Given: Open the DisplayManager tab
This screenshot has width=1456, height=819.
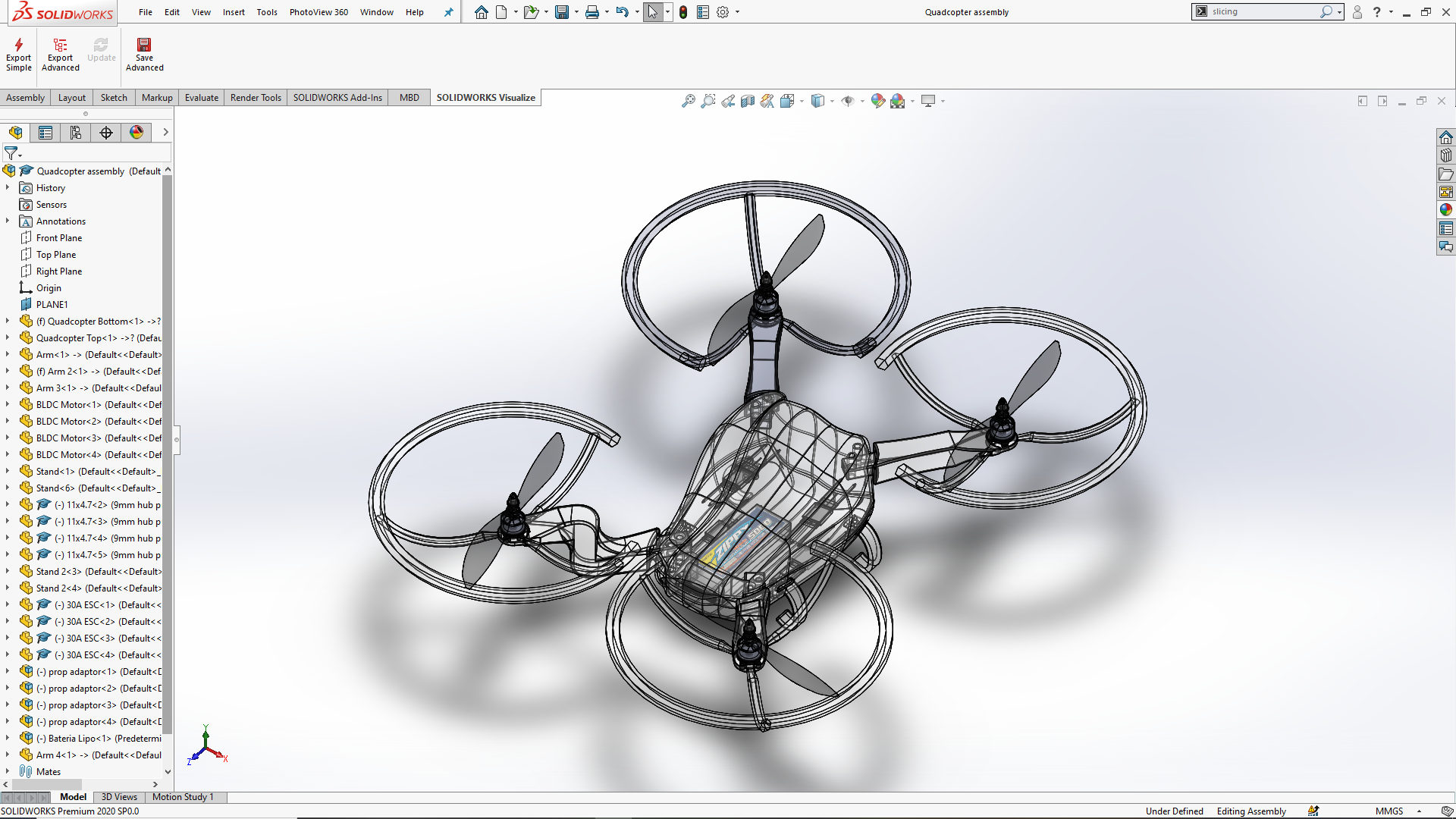Looking at the screenshot, I should pos(136,133).
